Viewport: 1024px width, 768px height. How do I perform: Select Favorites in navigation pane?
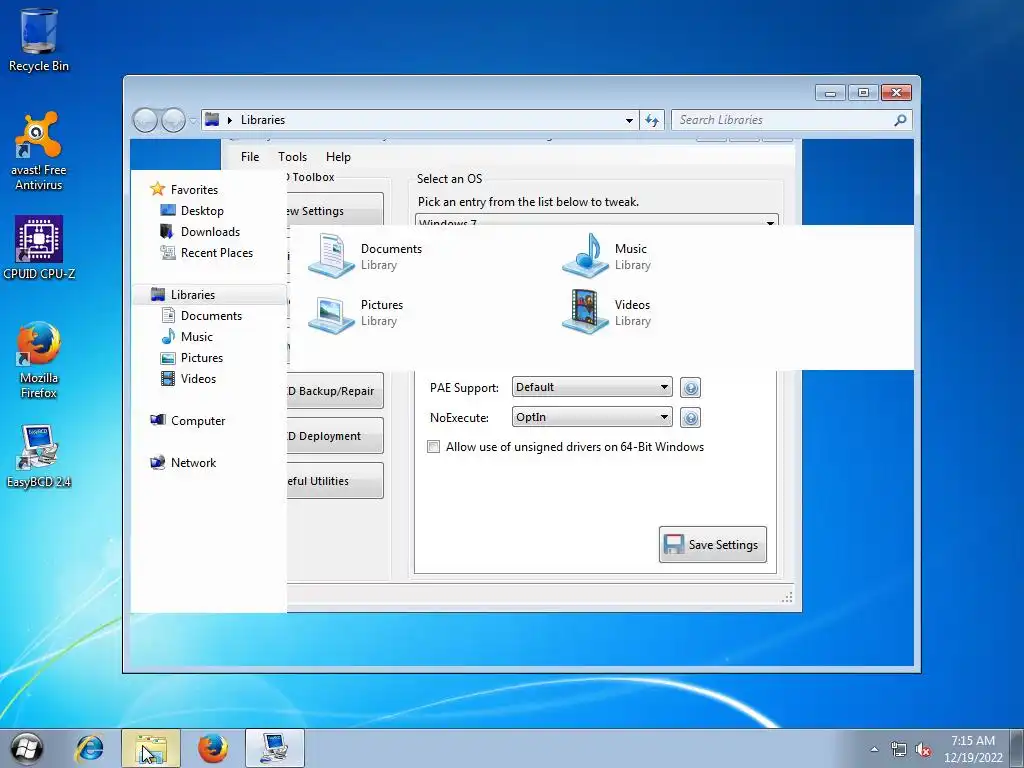pos(194,190)
